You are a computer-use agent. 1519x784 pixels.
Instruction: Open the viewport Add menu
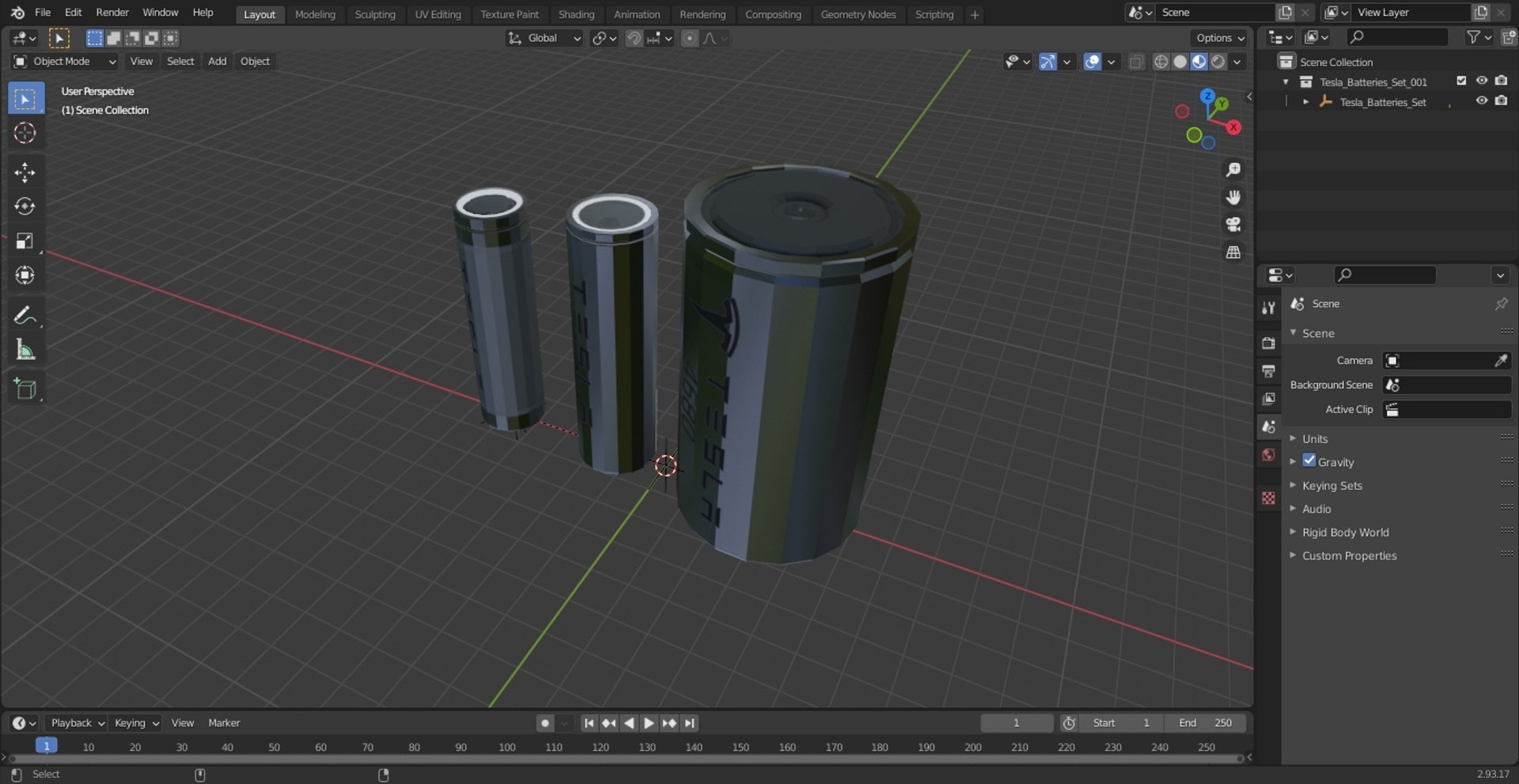[x=217, y=62]
